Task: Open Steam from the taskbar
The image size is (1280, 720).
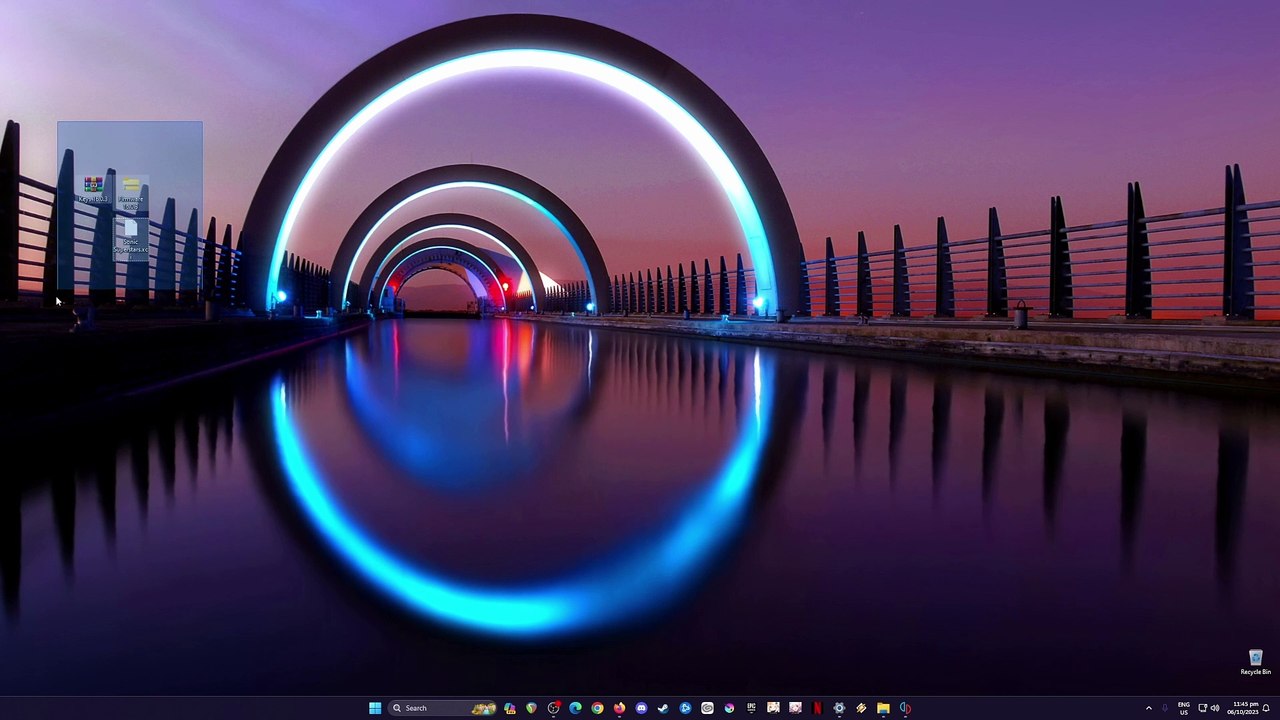Action: (x=663, y=708)
